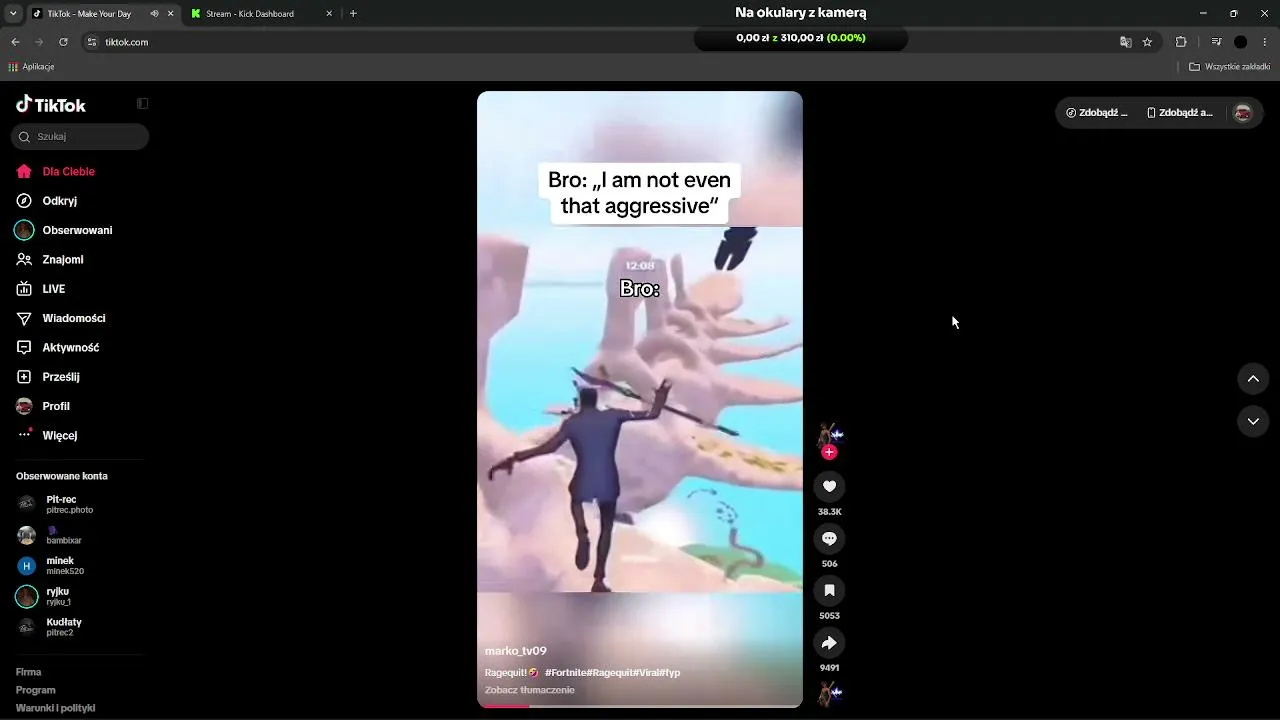The width and height of the screenshot is (1280, 720).
Task: Open the browser extensions puzzle icon
Action: tap(1181, 42)
